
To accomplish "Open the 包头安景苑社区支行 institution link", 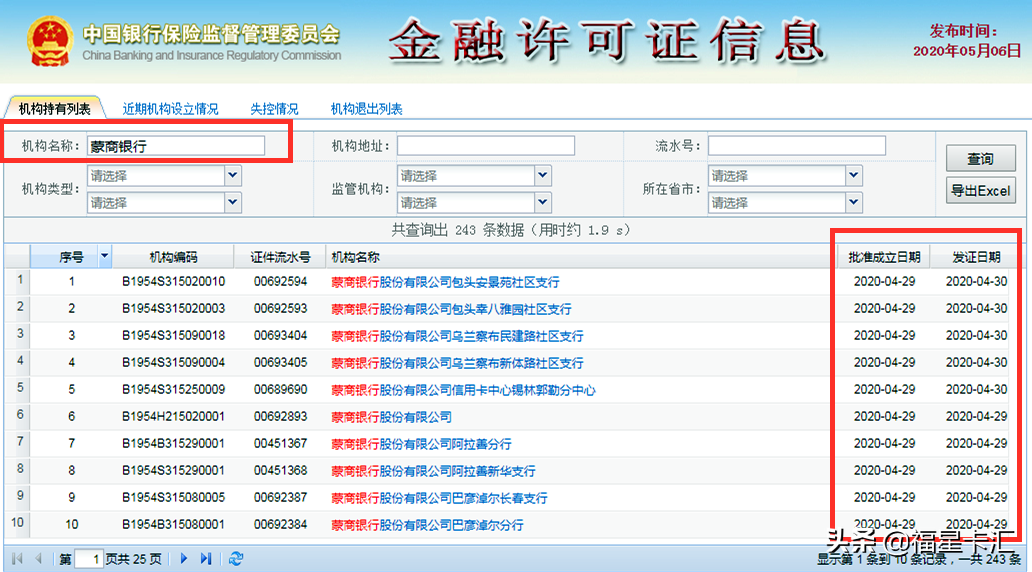I will pyautogui.click(x=445, y=282).
